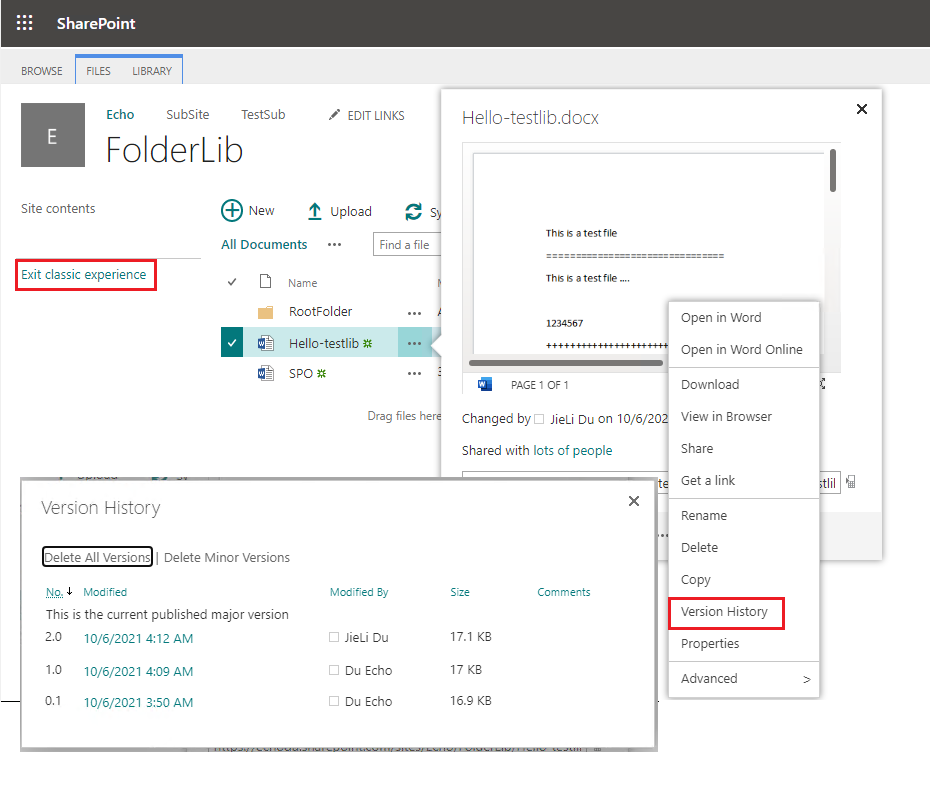Click the RootFolder folder icon
Viewport: 930px width, 795px height.
tap(265, 312)
